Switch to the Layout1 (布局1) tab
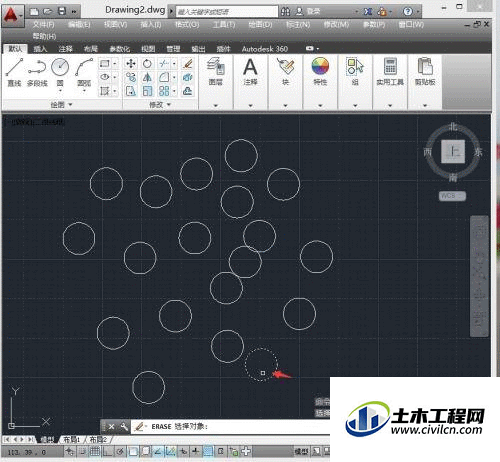 pos(71,439)
